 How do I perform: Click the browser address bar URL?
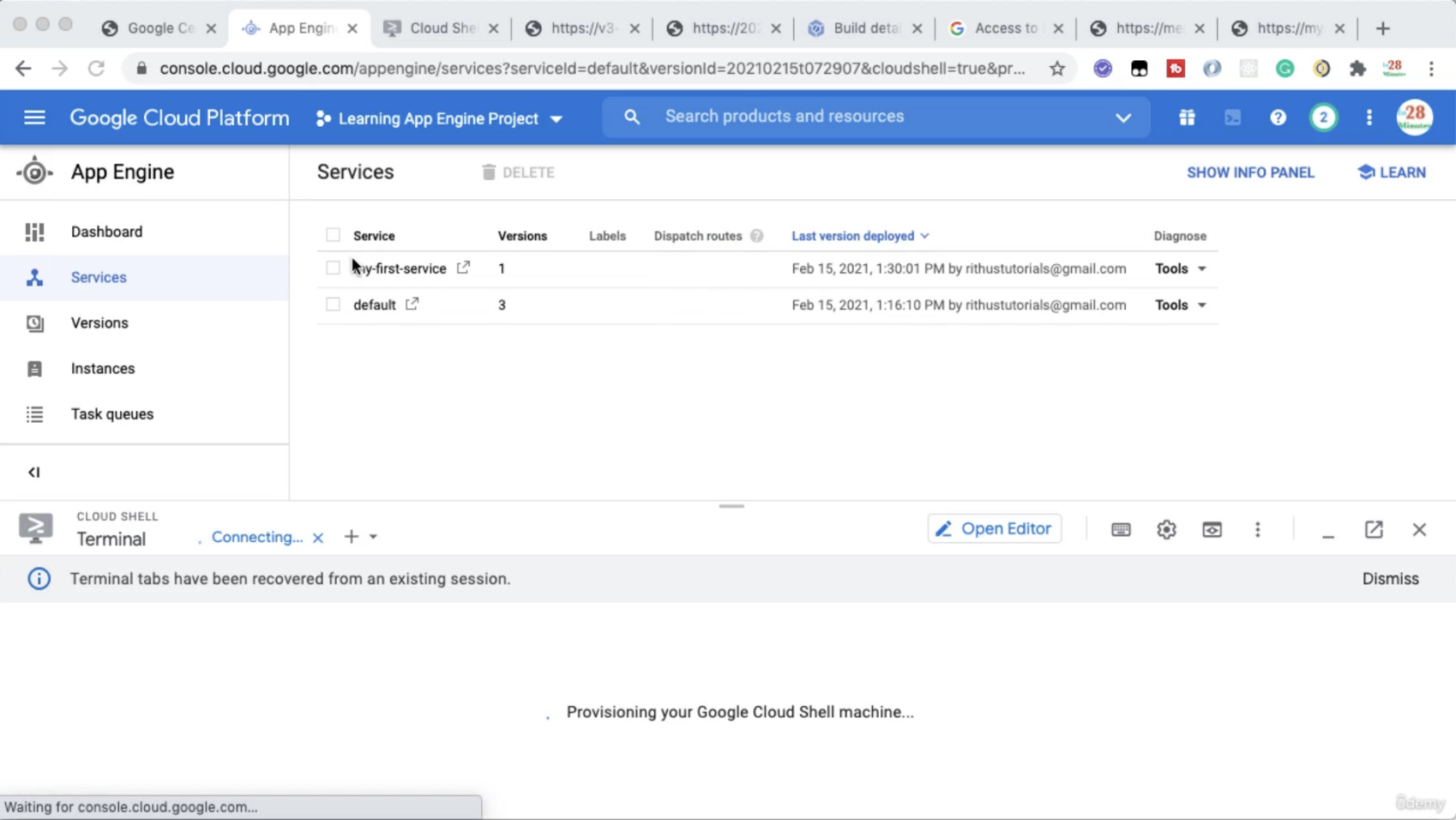coord(592,69)
